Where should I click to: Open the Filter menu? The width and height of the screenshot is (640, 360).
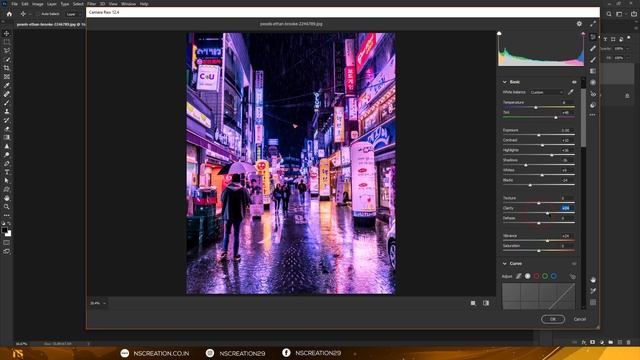point(92,4)
